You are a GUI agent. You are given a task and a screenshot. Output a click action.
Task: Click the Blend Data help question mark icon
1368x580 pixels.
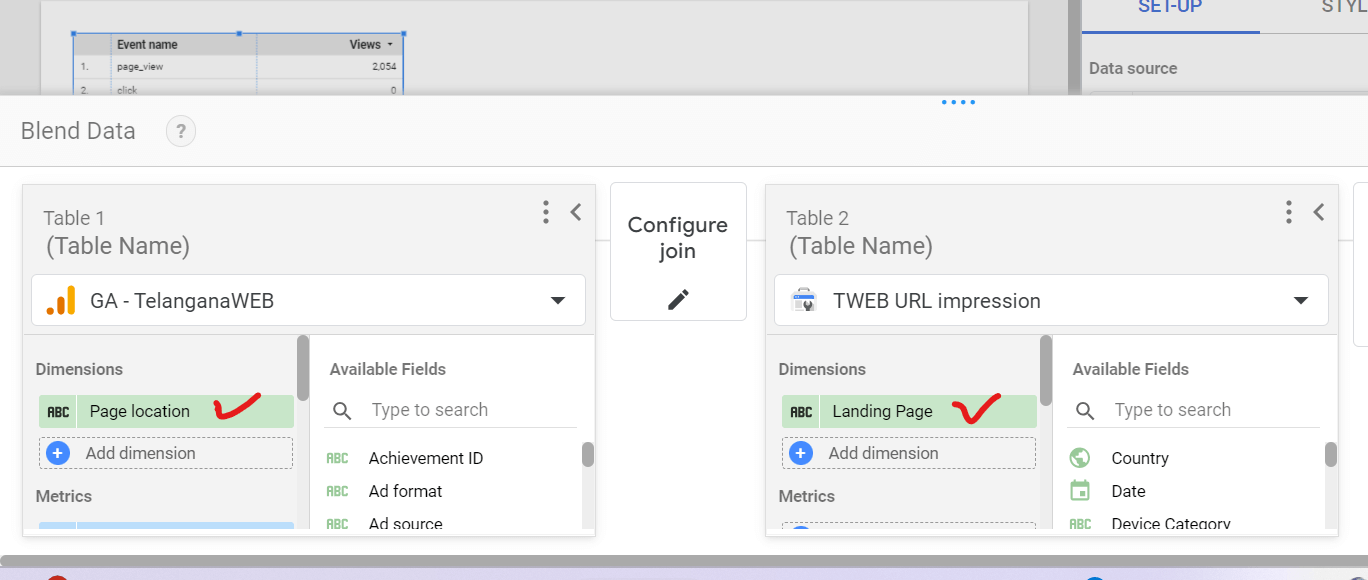coord(181,131)
